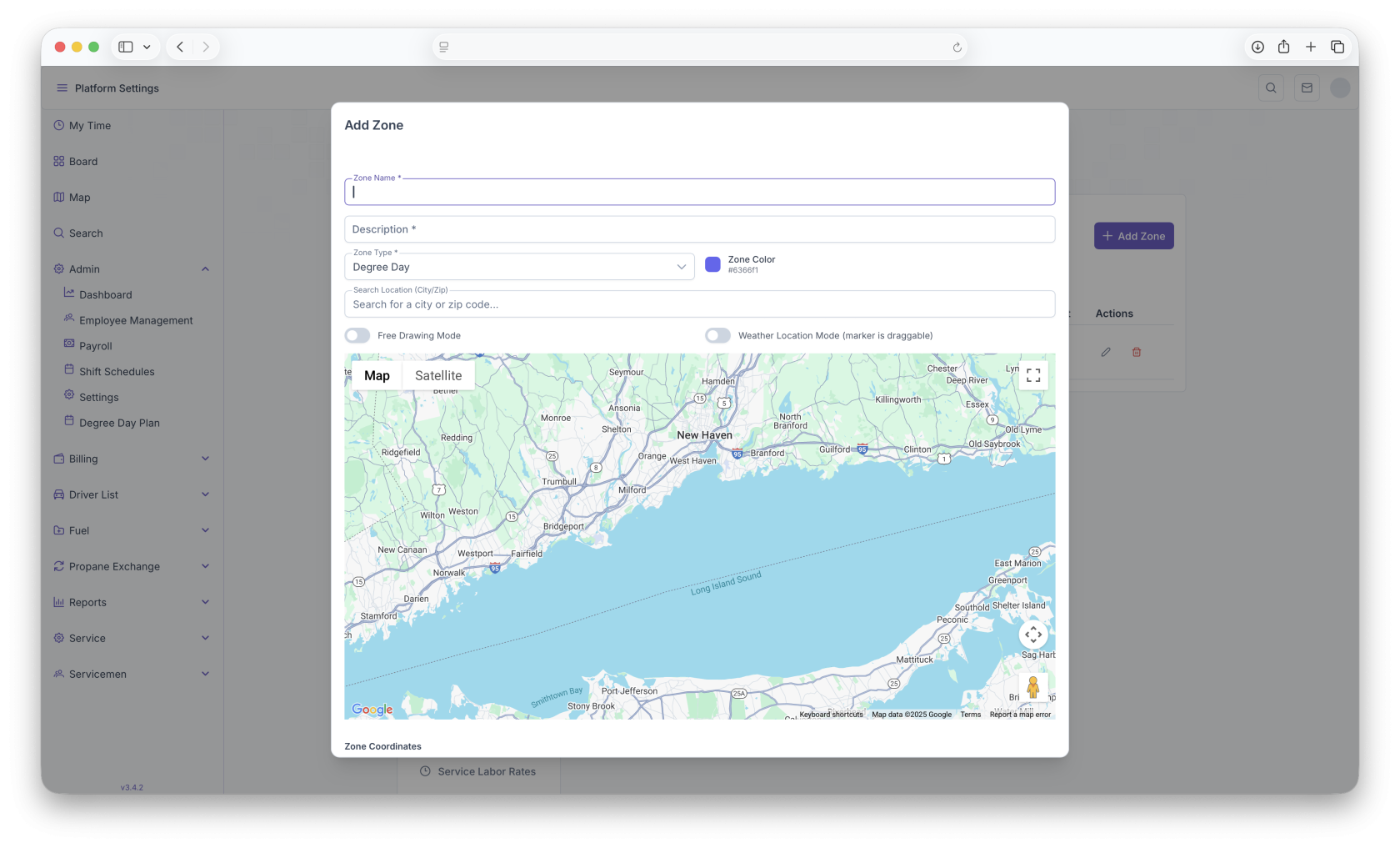
Task: Click the Zone Color purple swatch
Action: point(712,264)
